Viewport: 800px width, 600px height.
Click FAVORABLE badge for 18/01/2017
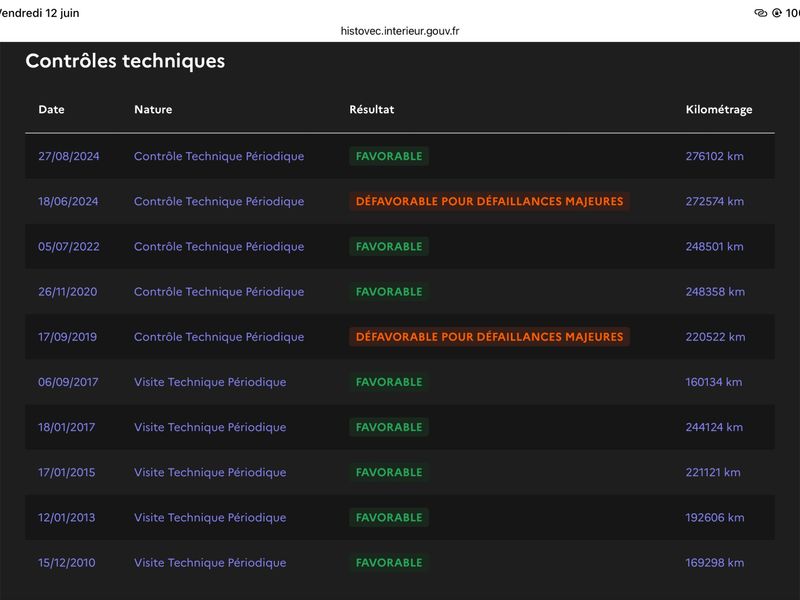tap(389, 427)
